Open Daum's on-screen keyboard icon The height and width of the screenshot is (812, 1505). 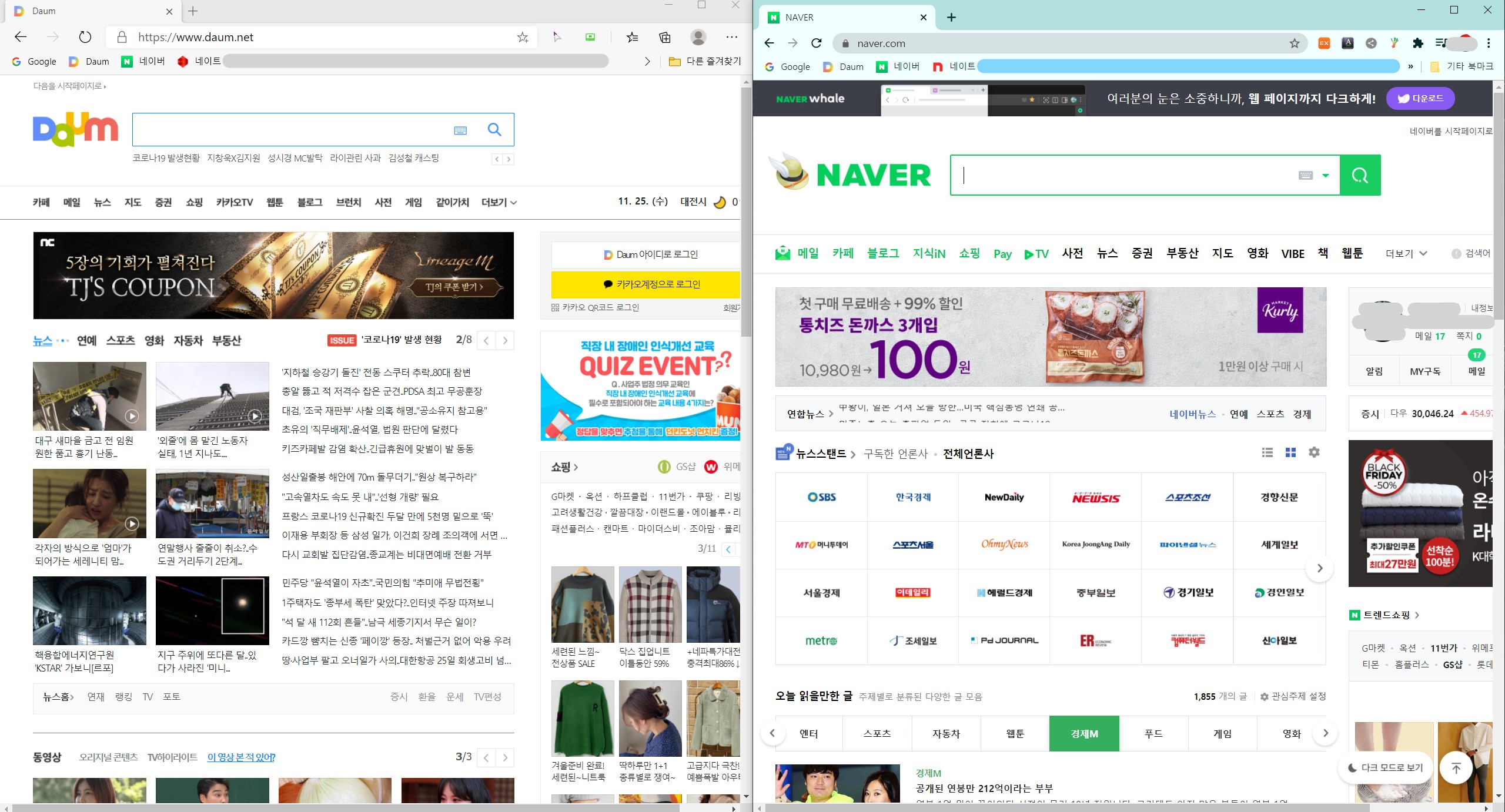tap(460, 130)
